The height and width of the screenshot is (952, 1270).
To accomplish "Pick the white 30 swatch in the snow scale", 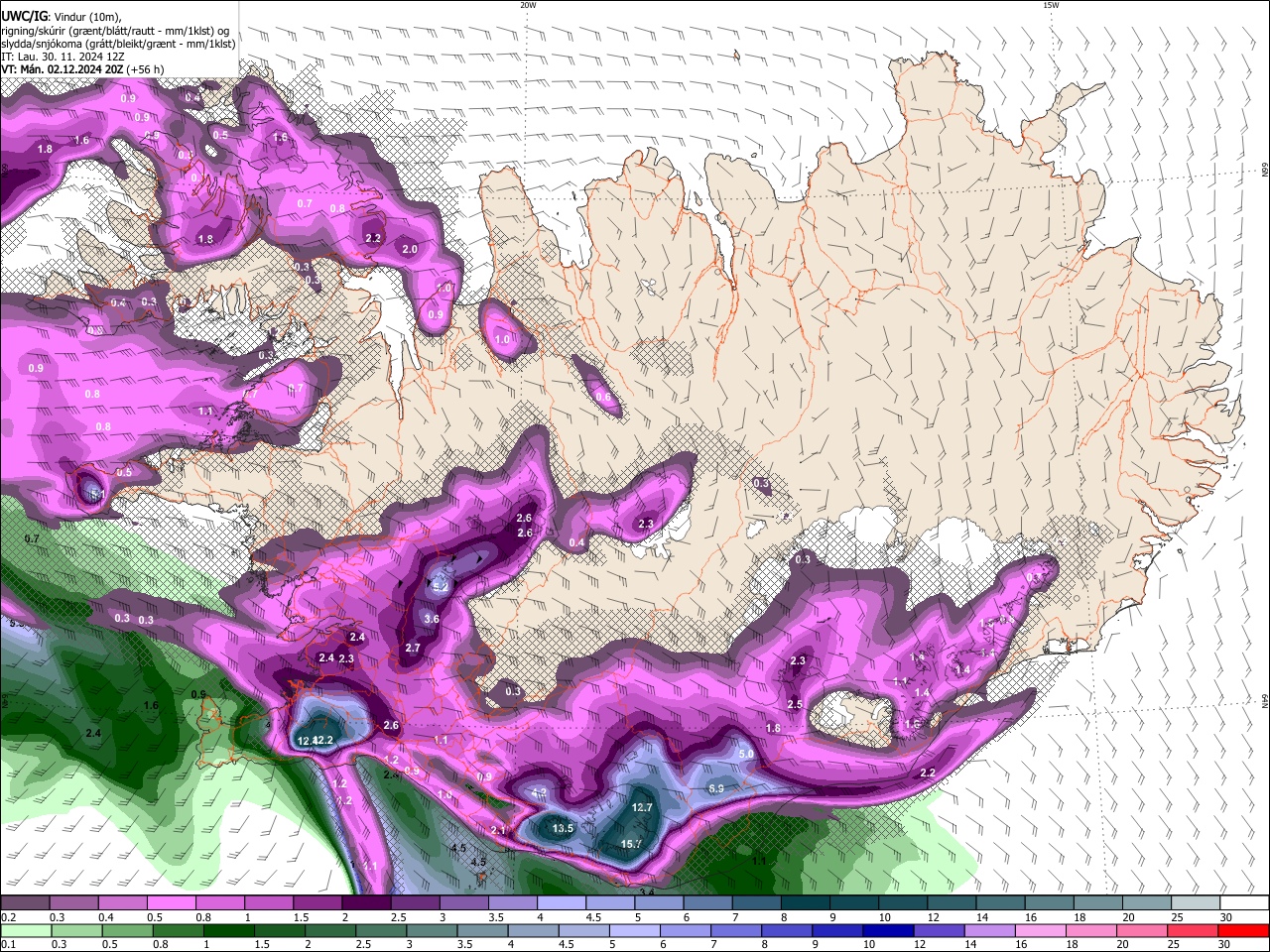I will [x=1244, y=903].
